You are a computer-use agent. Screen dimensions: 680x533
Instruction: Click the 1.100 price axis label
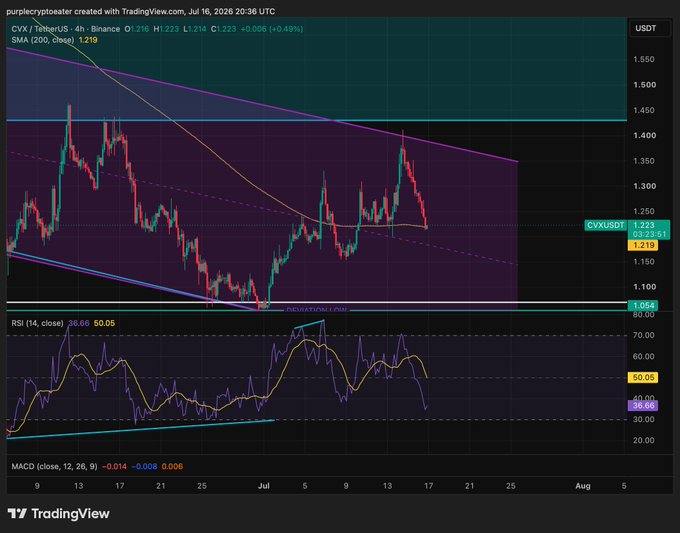pyautogui.click(x=644, y=287)
